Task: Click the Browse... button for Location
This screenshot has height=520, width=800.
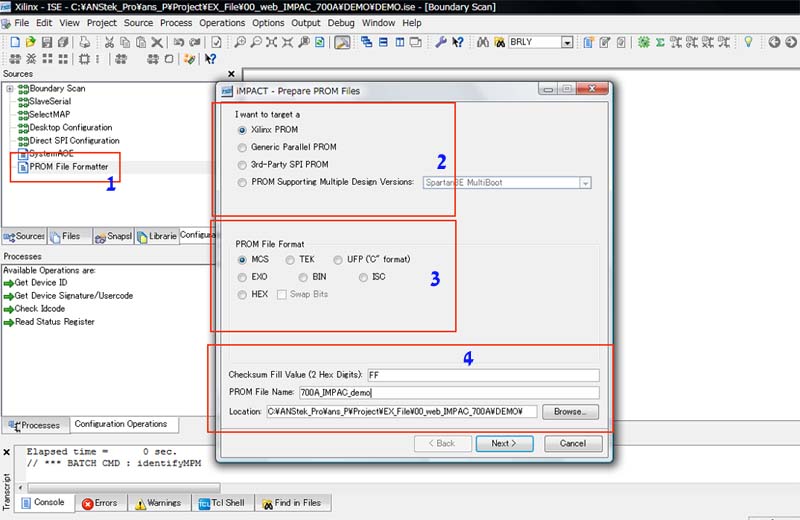Action: pos(570,412)
